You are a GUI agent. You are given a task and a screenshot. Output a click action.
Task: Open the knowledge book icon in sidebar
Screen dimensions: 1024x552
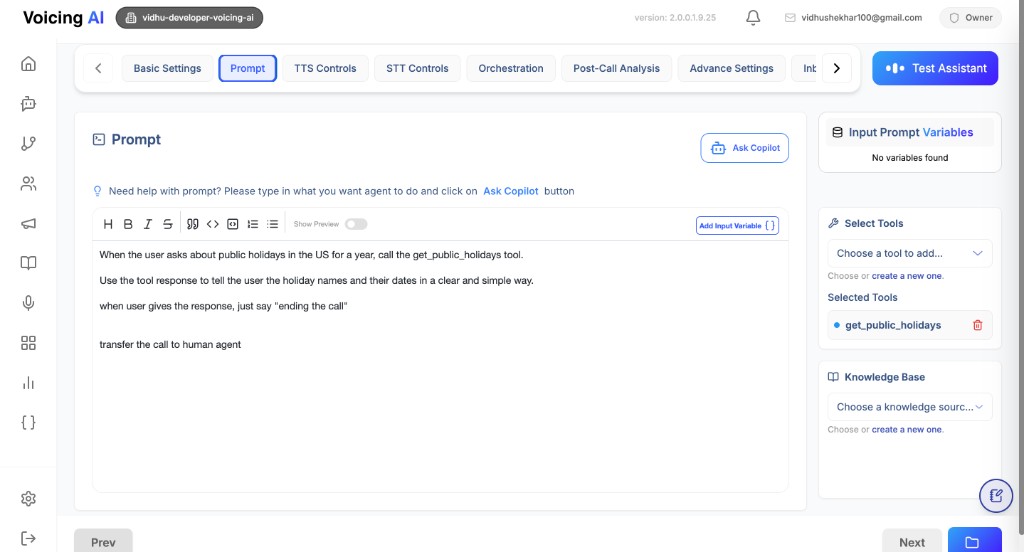(28, 263)
